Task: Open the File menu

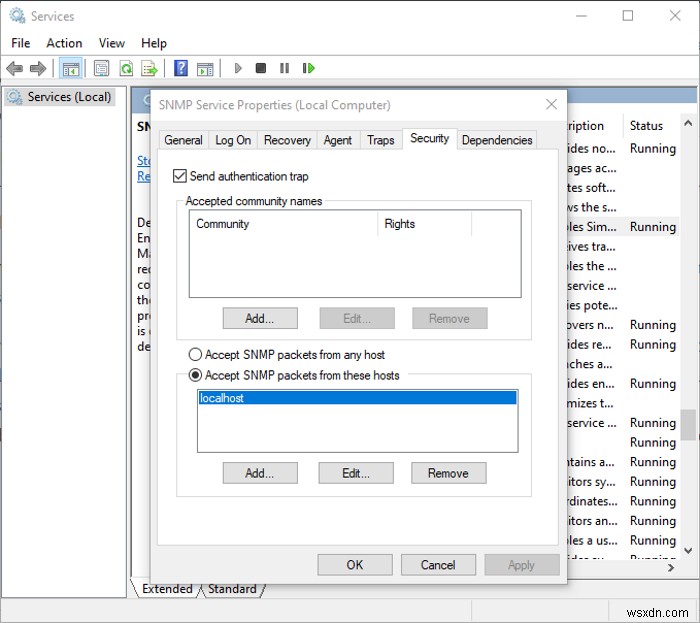Action: (21, 43)
